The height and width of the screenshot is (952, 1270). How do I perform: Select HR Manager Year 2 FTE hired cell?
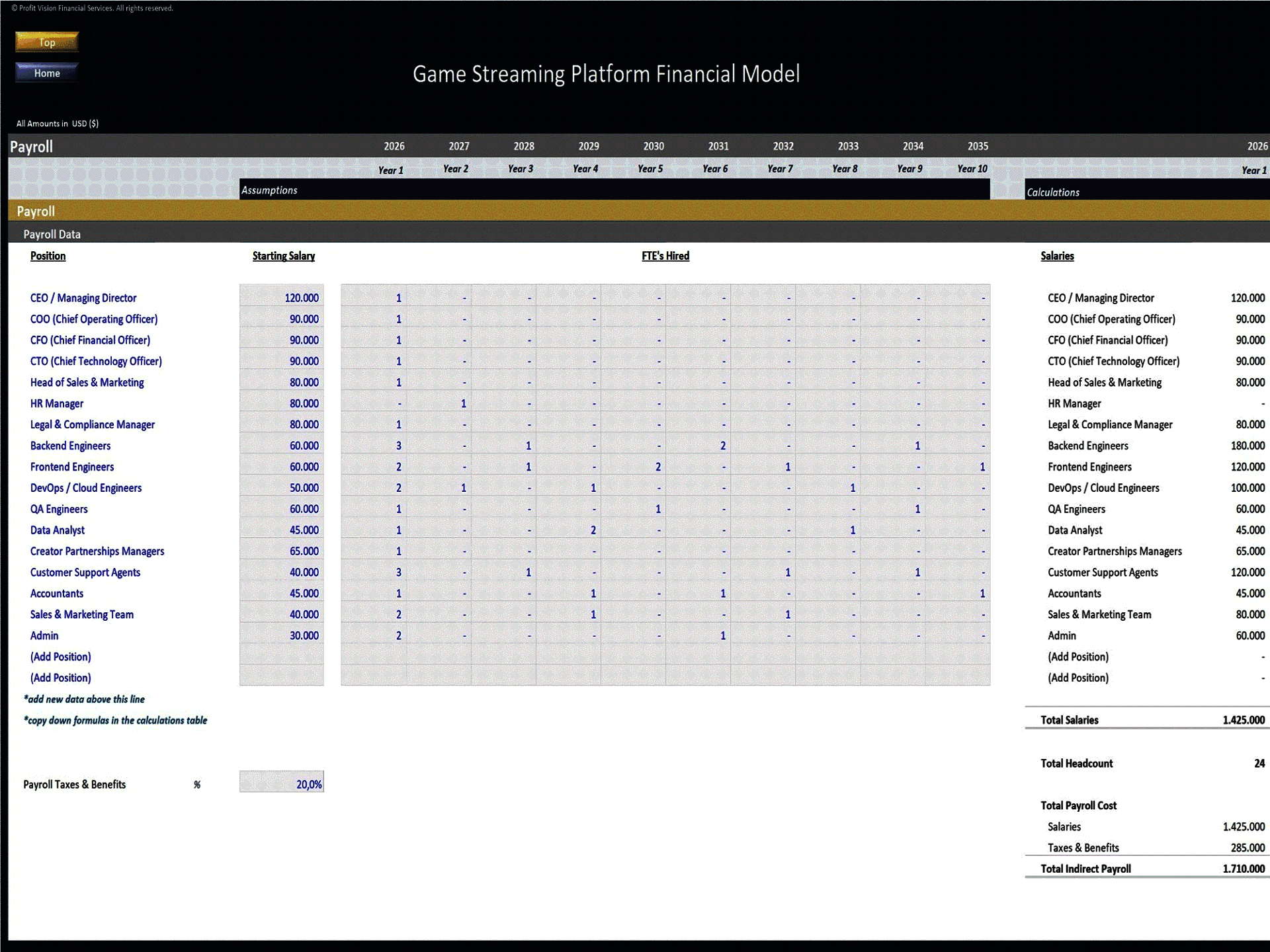[x=439, y=403]
